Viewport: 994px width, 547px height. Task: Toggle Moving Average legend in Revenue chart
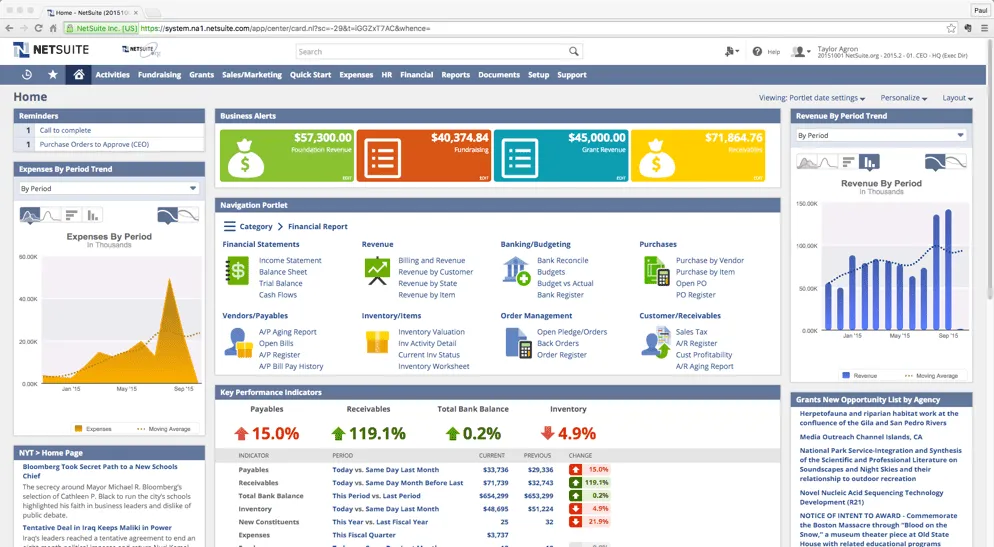(931, 376)
